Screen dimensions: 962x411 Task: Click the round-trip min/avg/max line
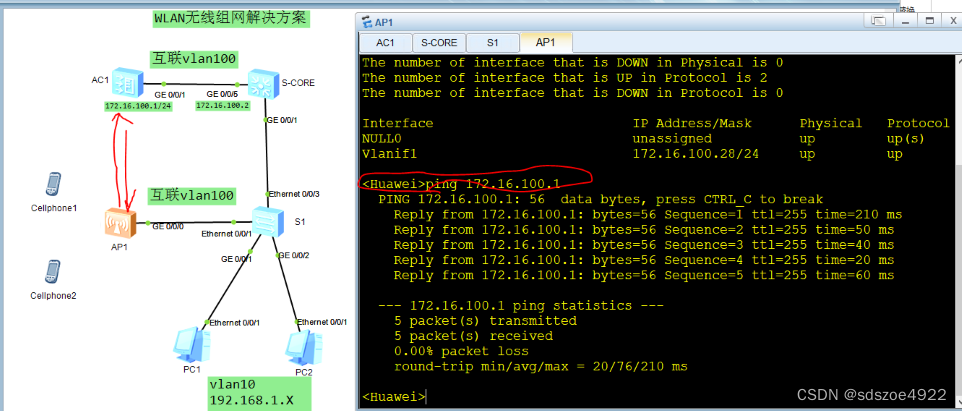pos(541,367)
